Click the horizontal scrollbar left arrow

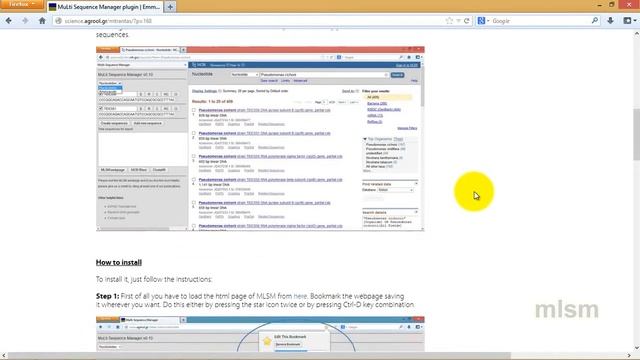point(4,356)
